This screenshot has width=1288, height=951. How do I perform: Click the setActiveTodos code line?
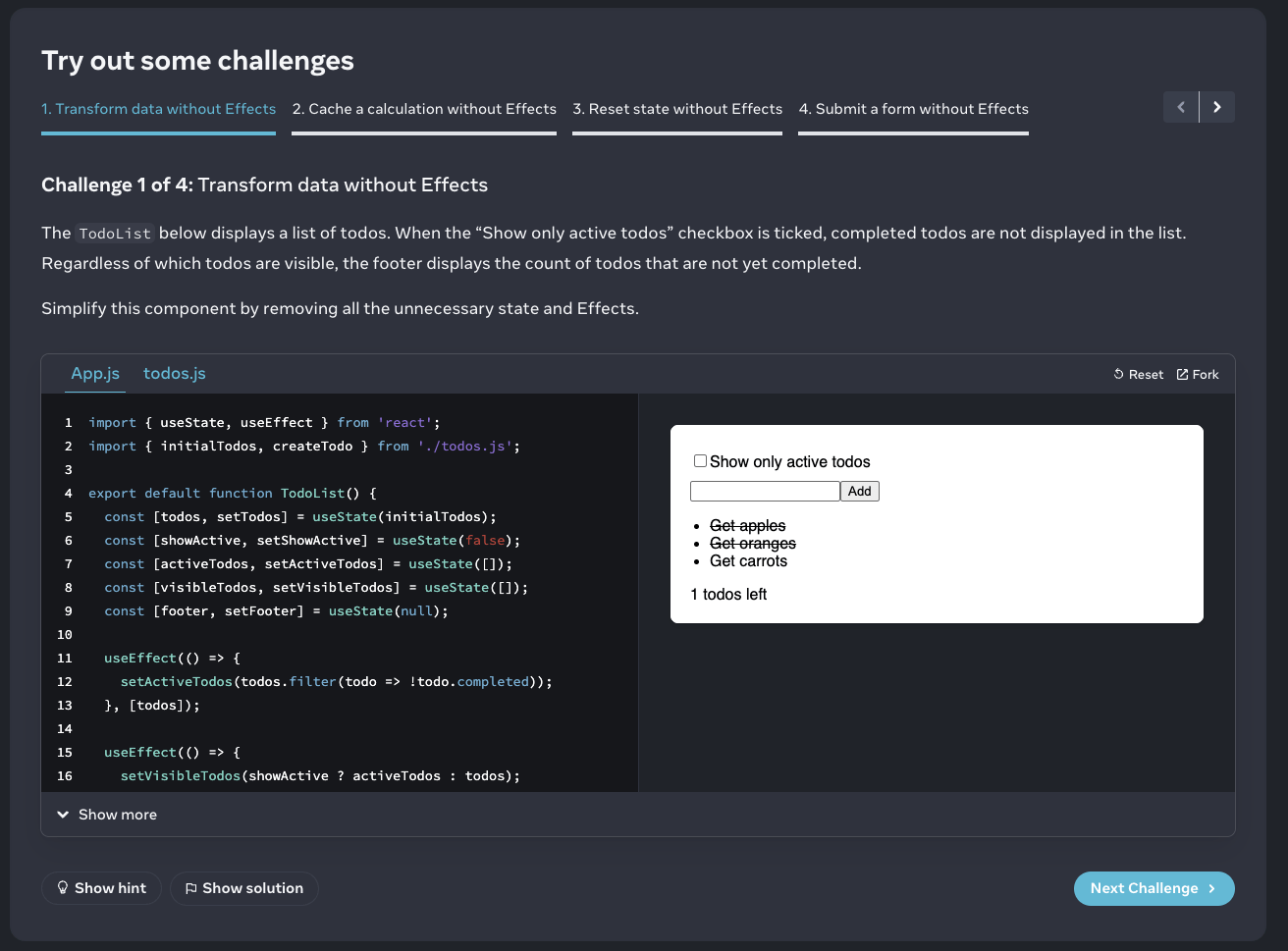(x=337, y=682)
